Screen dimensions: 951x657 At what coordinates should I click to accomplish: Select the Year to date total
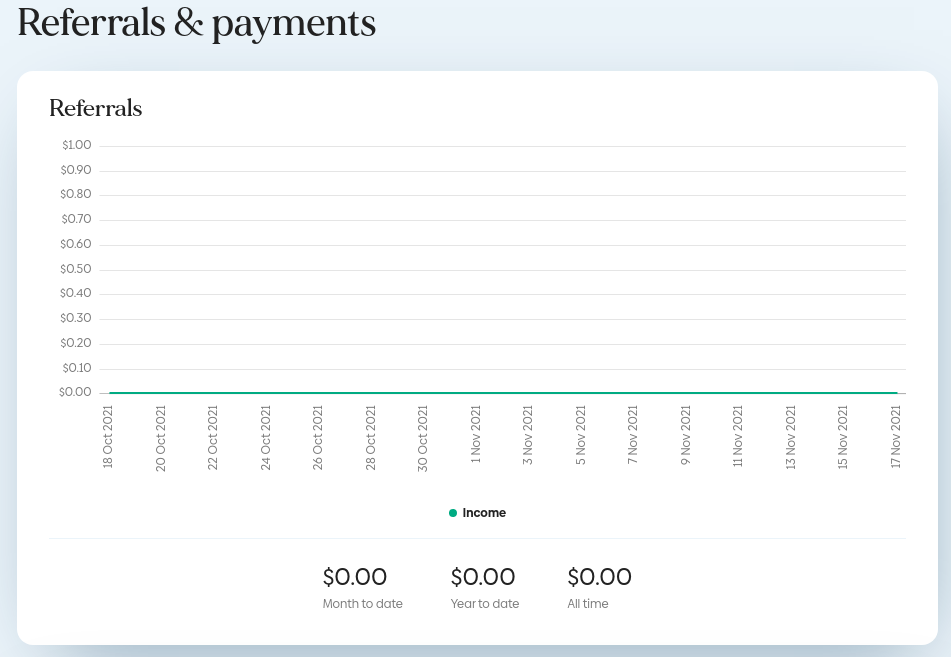[483, 577]
